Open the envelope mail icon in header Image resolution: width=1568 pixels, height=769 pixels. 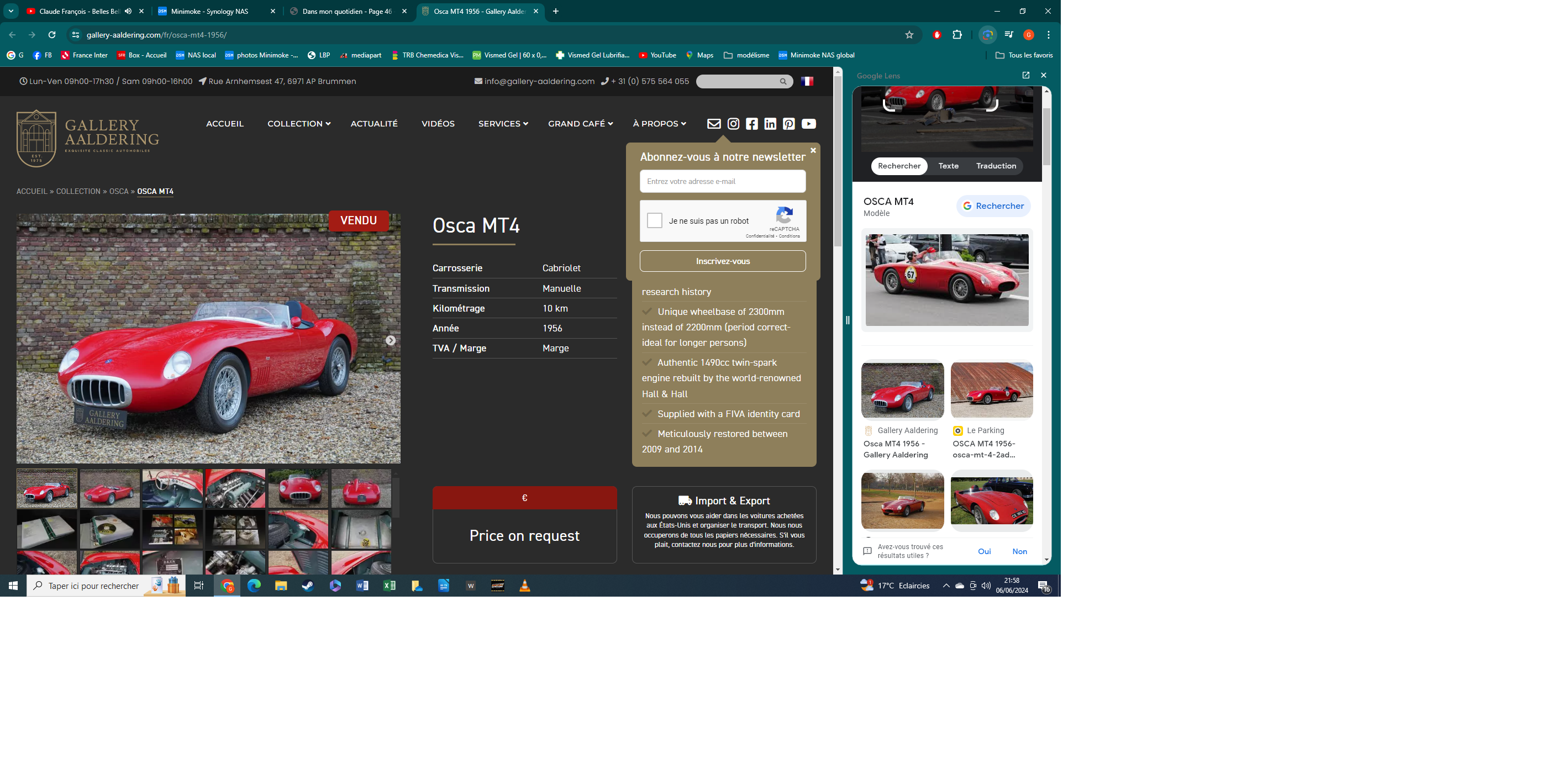pos(714,124)
